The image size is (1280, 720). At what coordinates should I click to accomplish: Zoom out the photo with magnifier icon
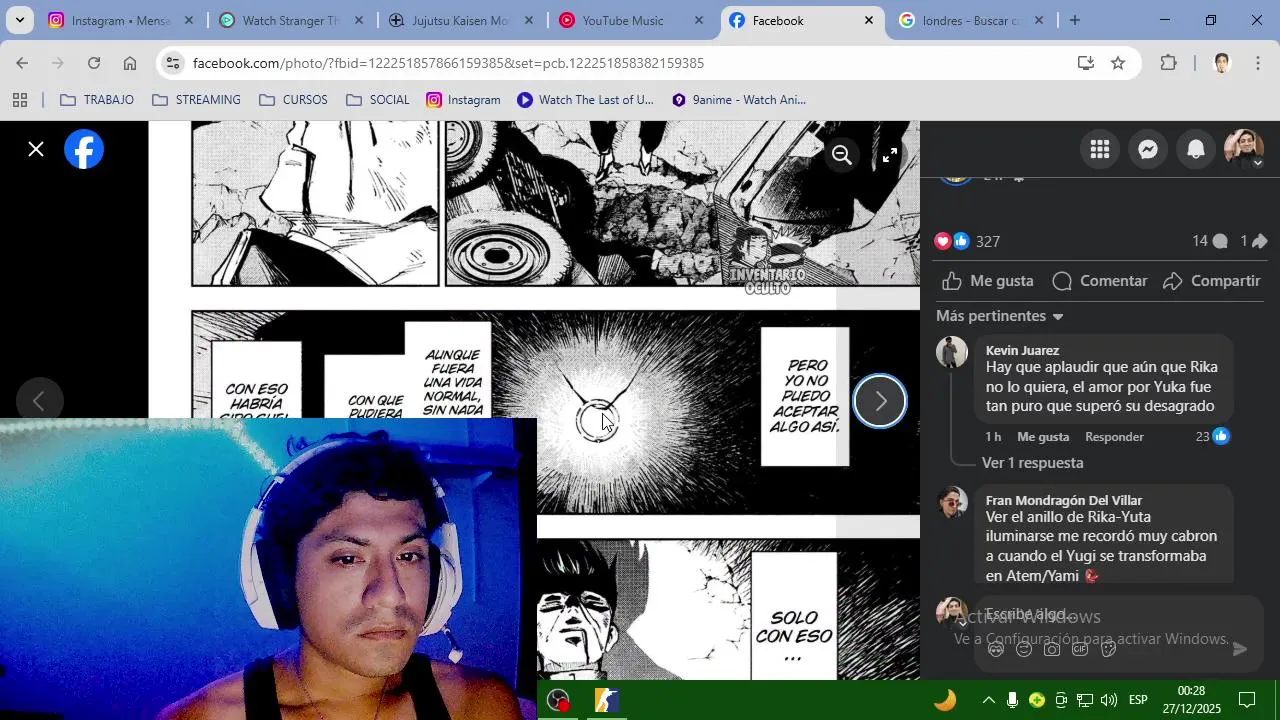pyautogui.click(x=842, y=155)
